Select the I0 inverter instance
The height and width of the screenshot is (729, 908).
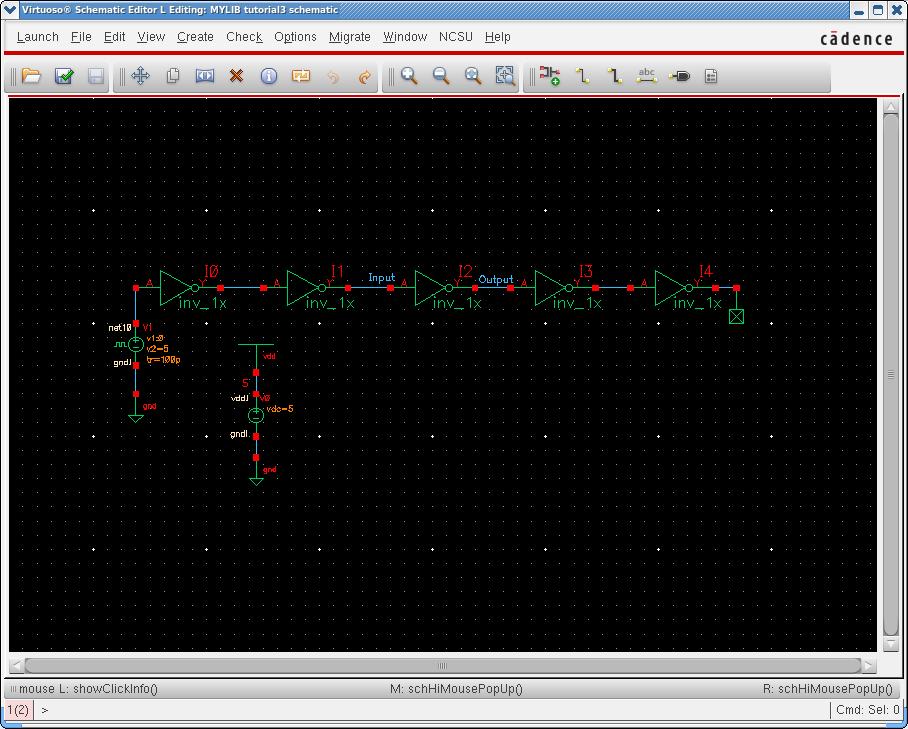coord(180,288)
